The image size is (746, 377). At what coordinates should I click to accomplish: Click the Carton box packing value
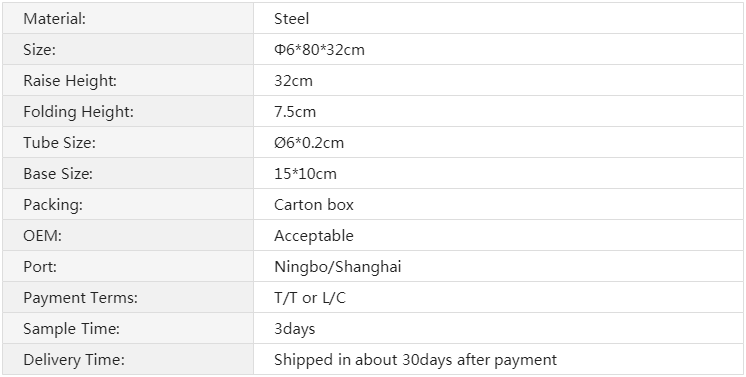pyautogui.click(x=314, y=205)
